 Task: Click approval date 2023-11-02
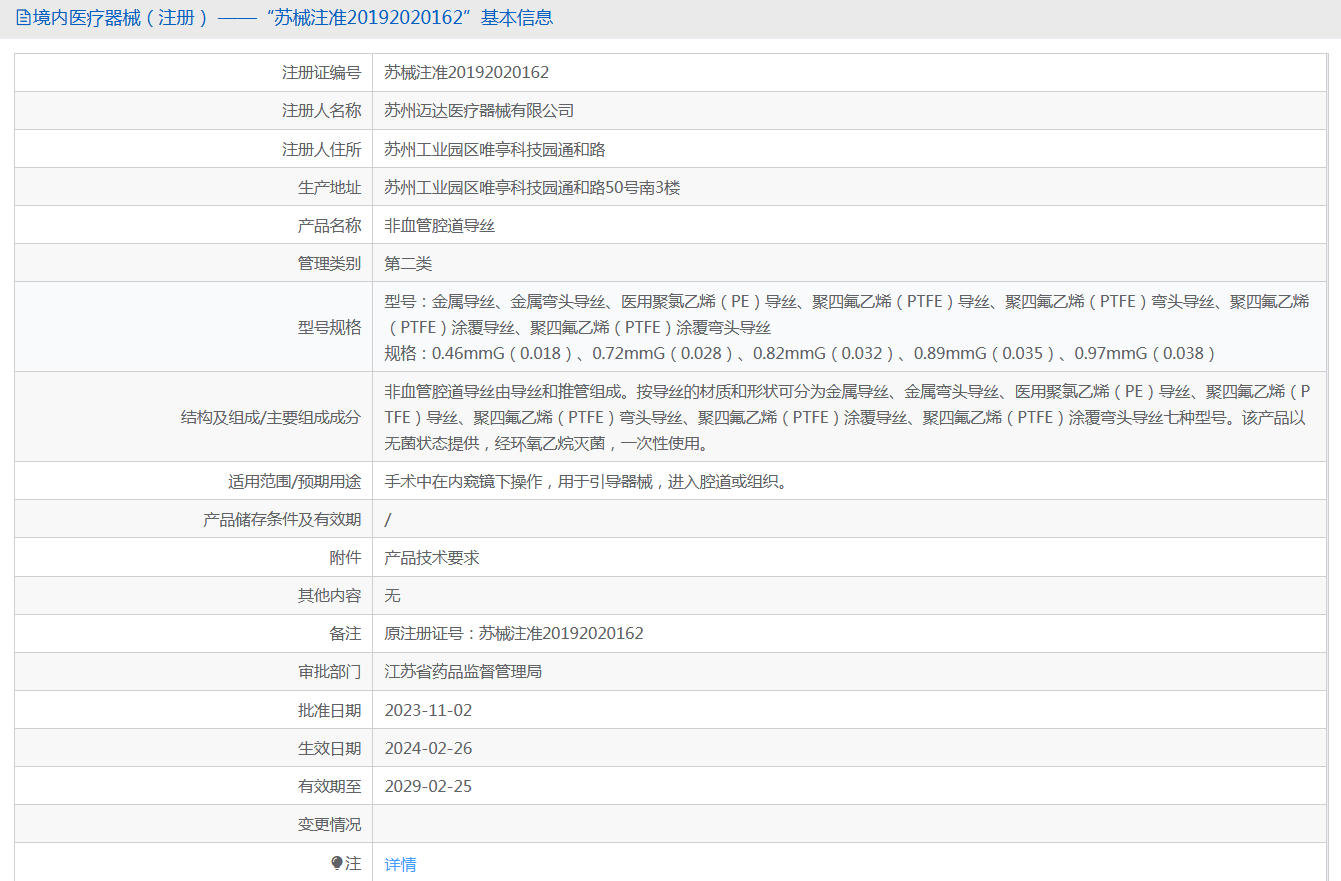(x=428, y=710)
